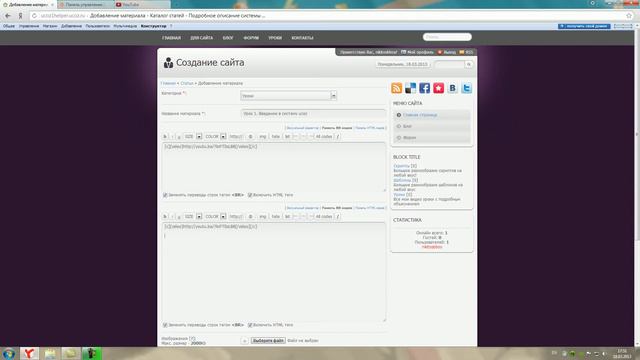Viewport: 640px width, 360px height.
Task: Apply bold 'b' in the second editor toolbar
Action: tap(165, 216)
